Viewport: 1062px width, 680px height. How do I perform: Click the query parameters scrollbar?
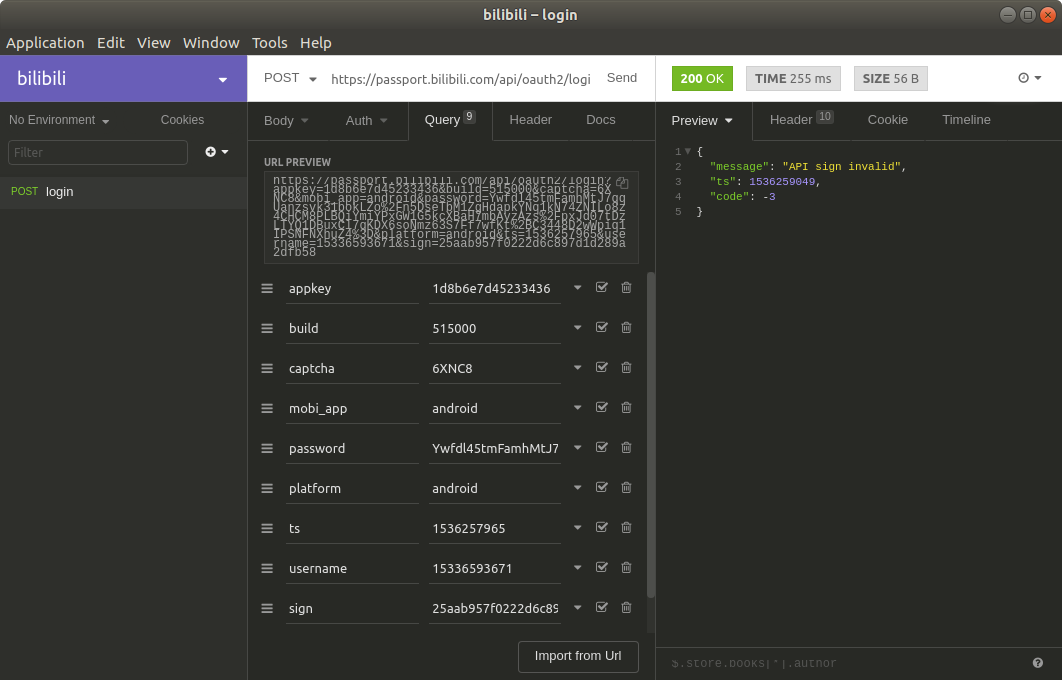pos(651,435)
